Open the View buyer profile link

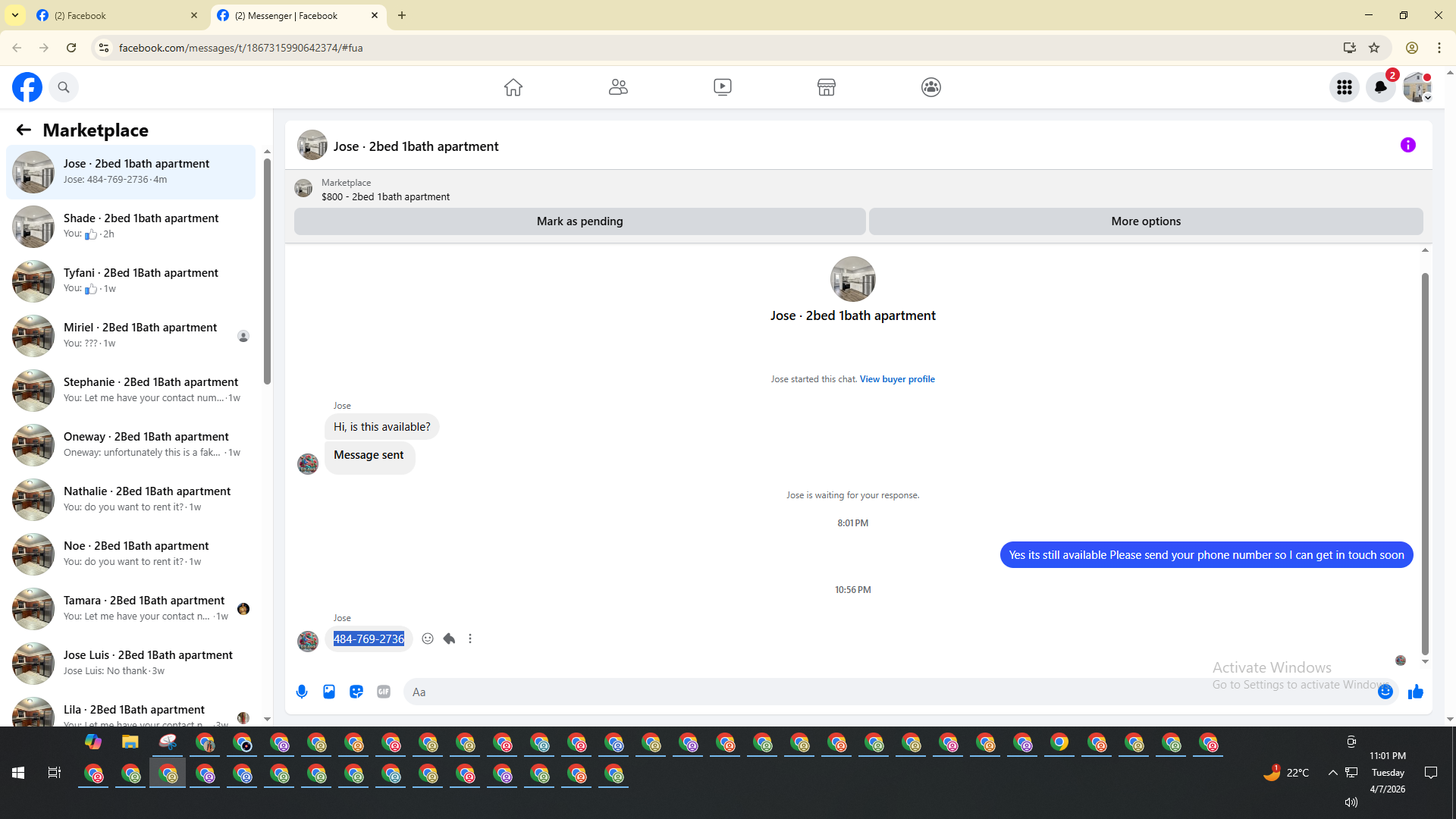coord(897,379)
